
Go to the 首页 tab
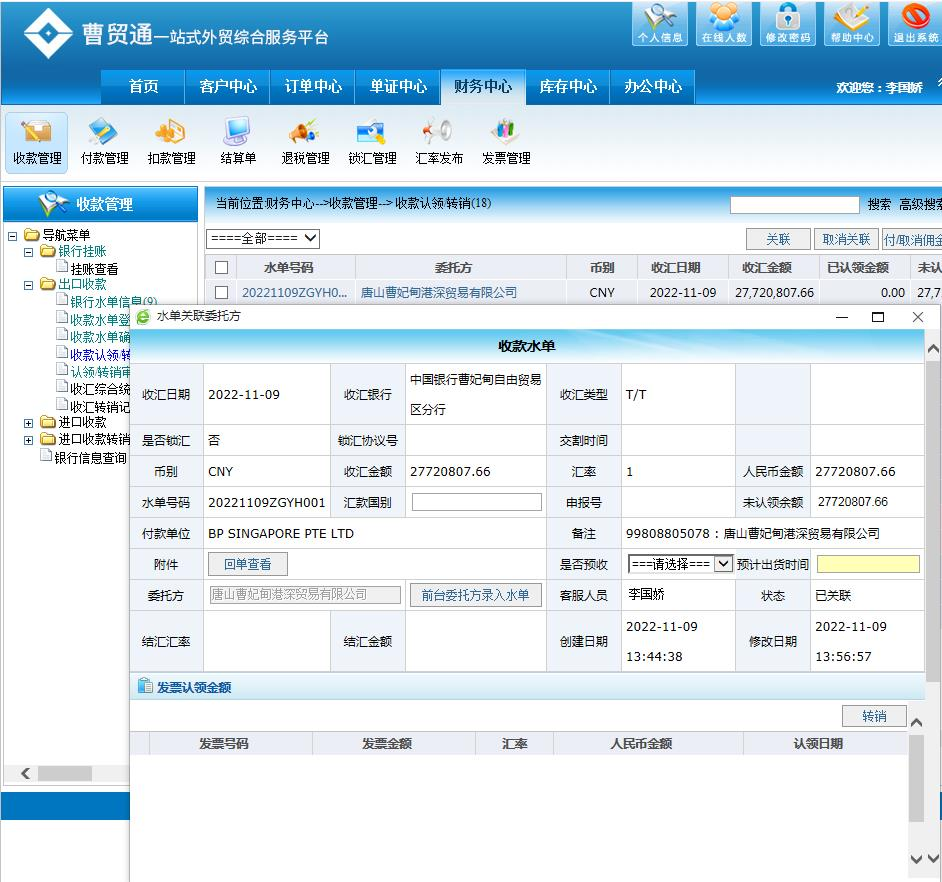pos(143,87)
